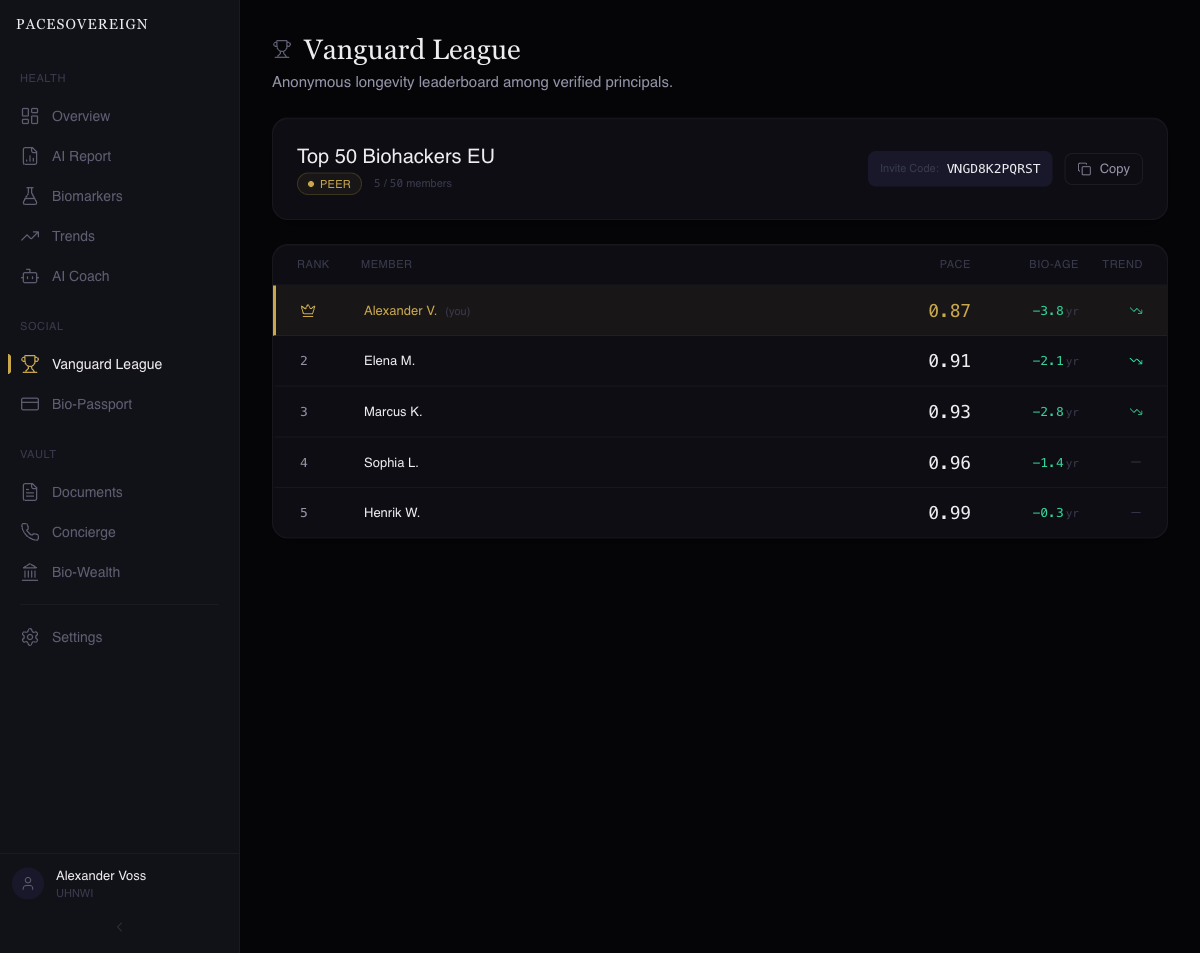This screenshot has width=1200, height=953.
Task: Click the crown icon on first rank
Action: (308, 311)
